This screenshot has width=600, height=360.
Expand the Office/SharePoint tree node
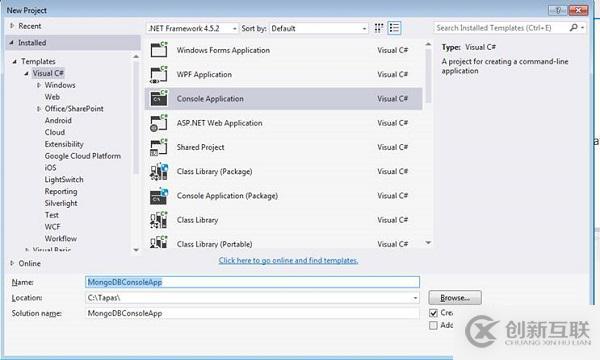pos(39,109)
